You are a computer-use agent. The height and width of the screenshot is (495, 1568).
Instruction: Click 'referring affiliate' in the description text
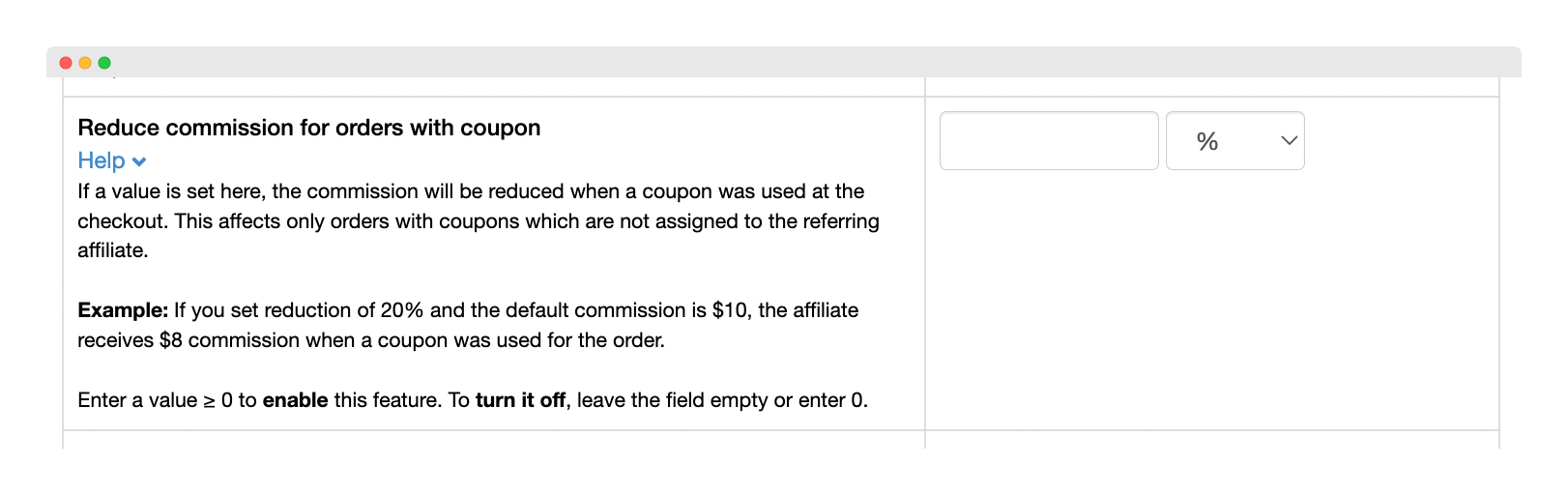(x=479, y=236)
